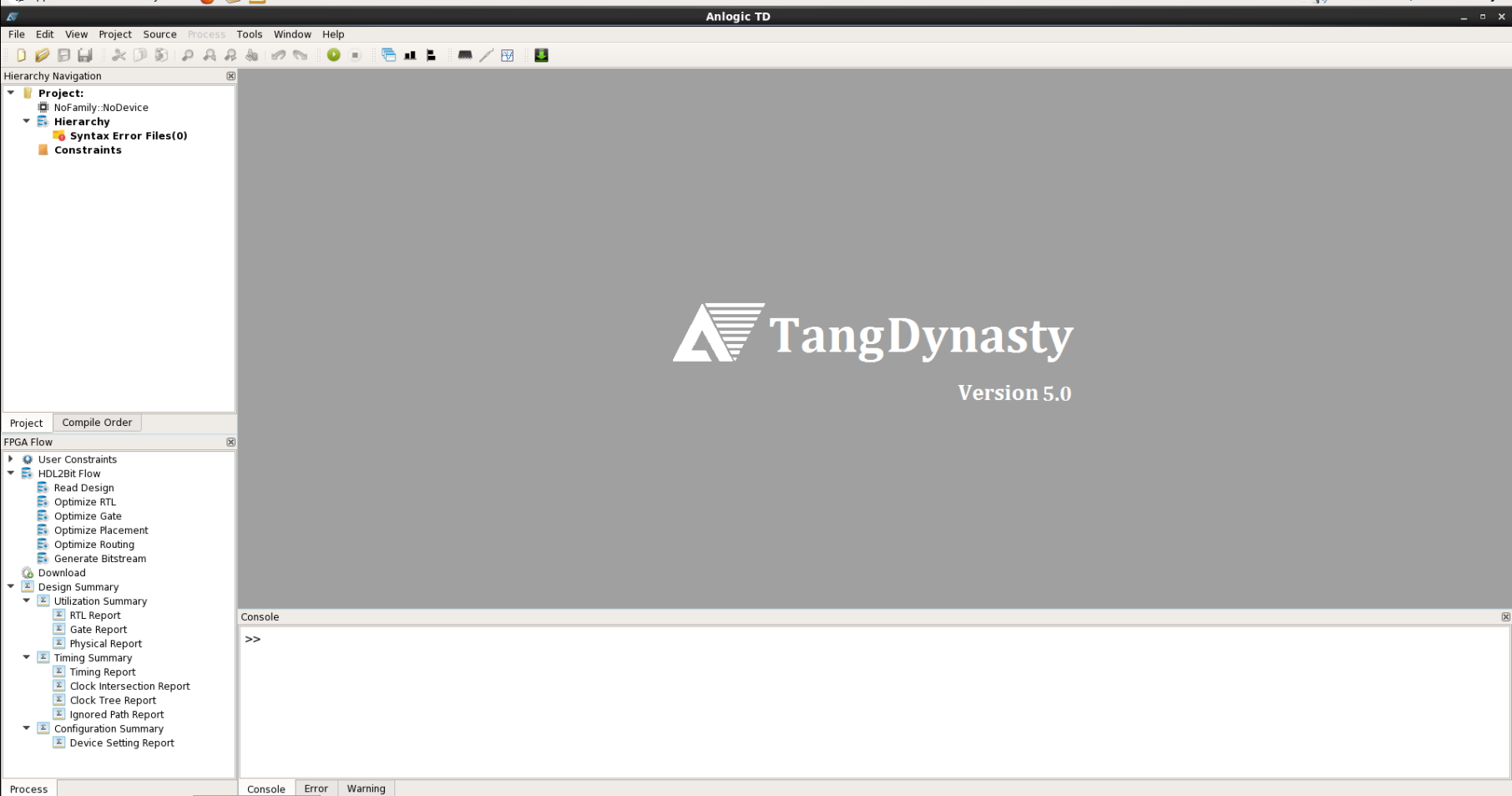Open the Window menu
This screenshot has width=1512, height=796.
coord(292,34)
